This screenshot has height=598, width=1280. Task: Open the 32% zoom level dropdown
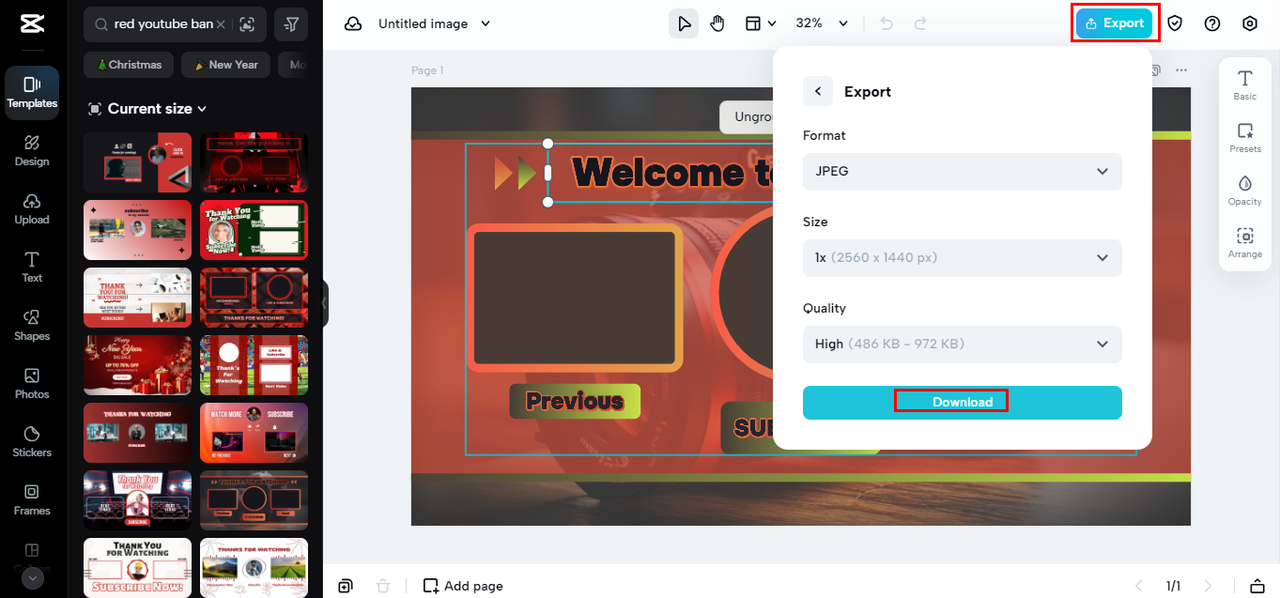821,24
